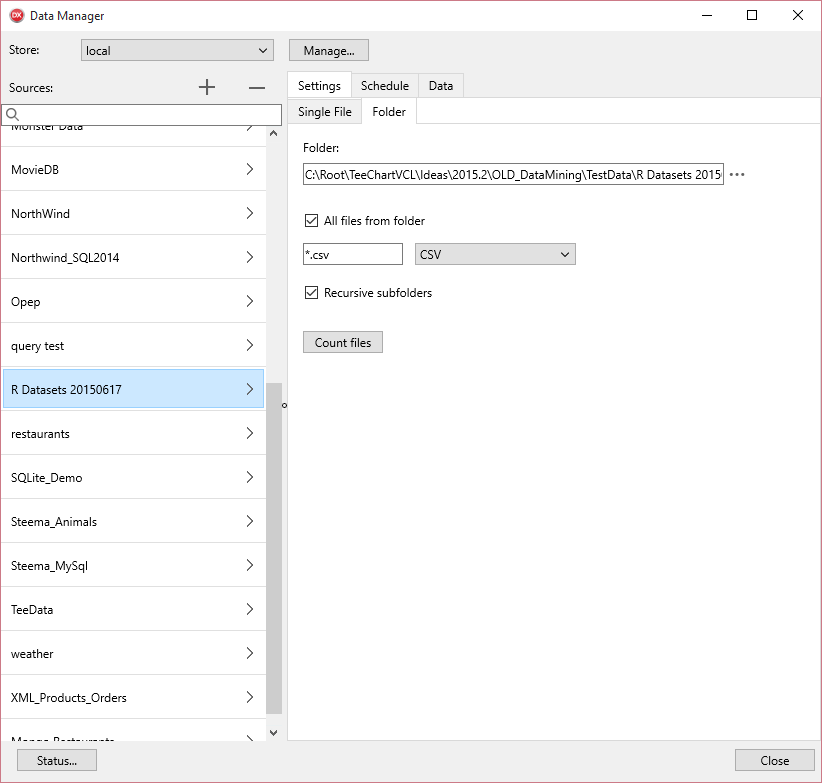Open the Manage... store button
The image size is (822, 783).
pyautogui.click(x=329, y=50)
